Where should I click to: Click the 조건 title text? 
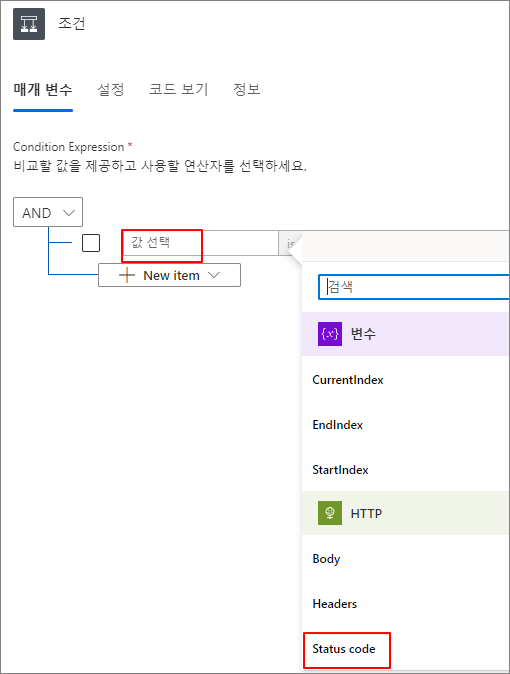point(72,24)
